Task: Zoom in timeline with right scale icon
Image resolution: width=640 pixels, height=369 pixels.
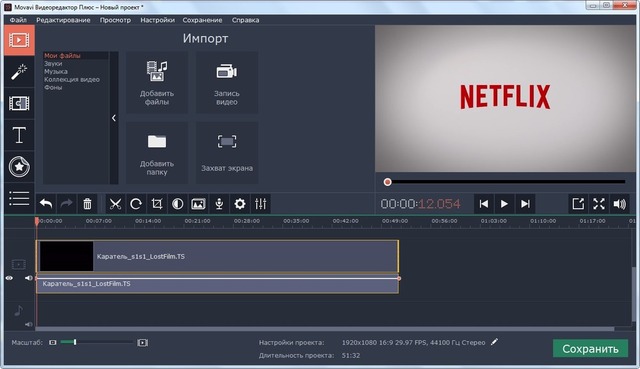Action: 142,342
